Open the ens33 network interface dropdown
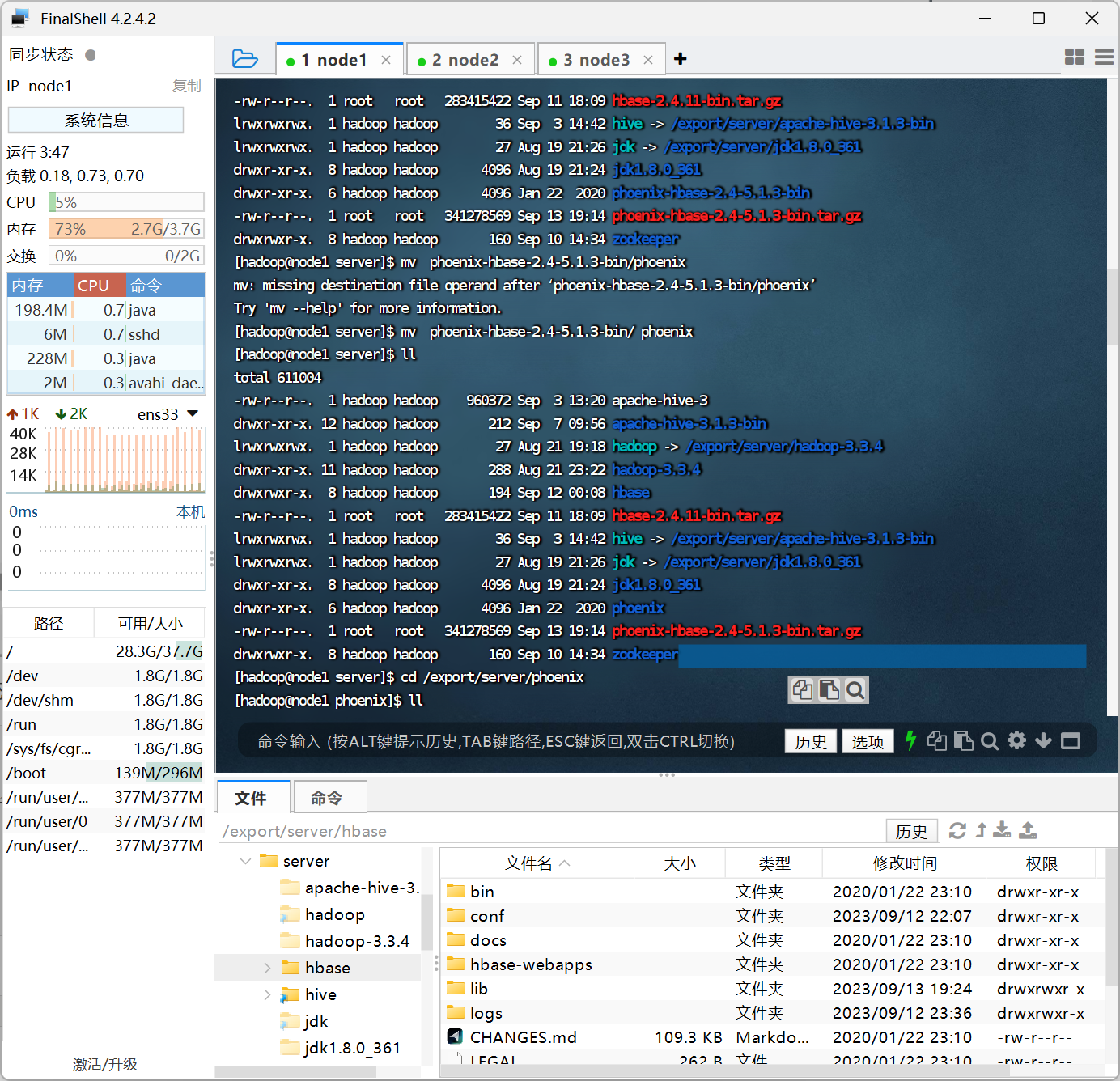This screenshot has height=1081, width=1120. click(193, 413)
